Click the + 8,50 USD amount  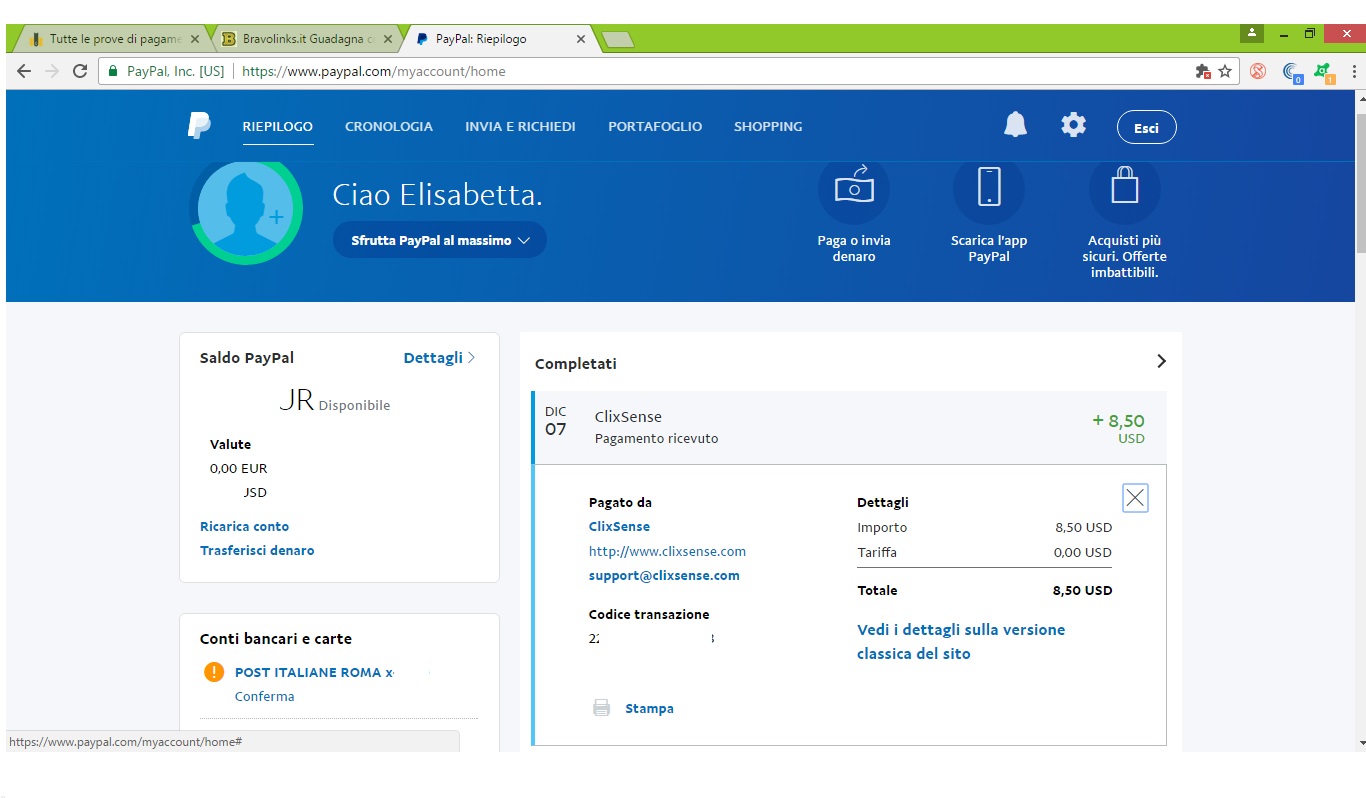[x=1119, y=427]
